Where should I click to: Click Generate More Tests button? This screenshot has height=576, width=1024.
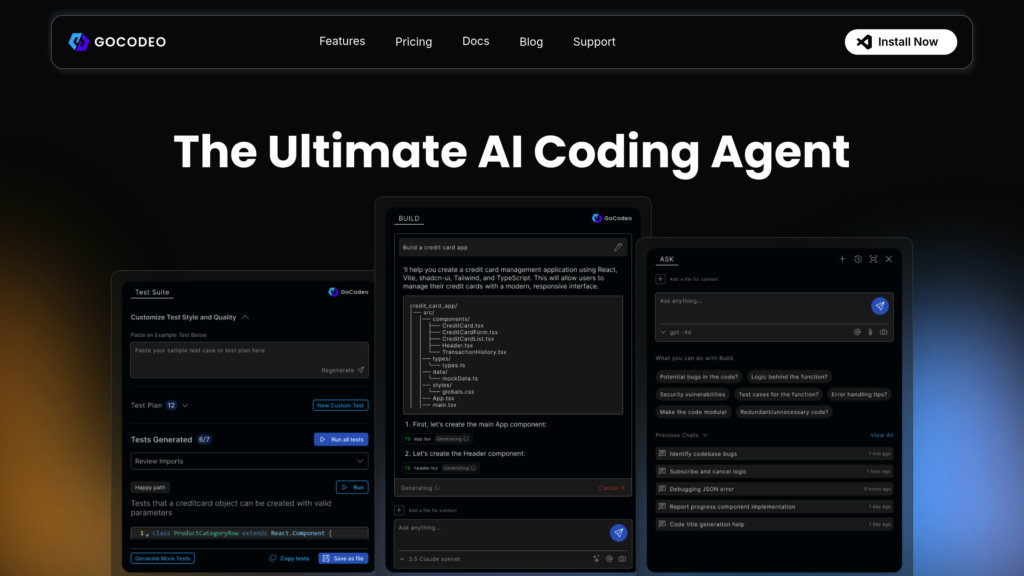(x=163, y=558)
